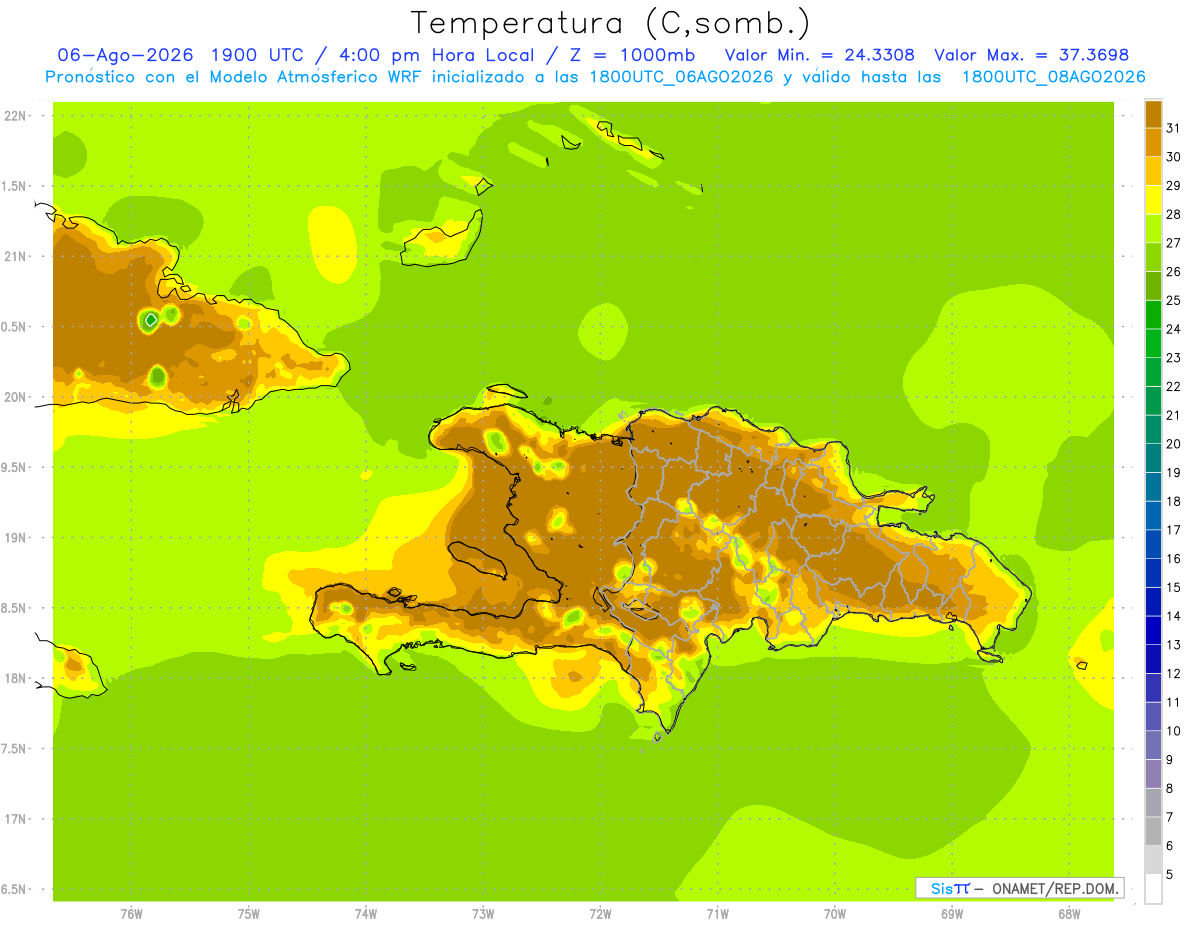The image size is (1200, 927).
Task: Click the title 'Temperatura (C,somb.)'
Action: click(x=610, y=23)
